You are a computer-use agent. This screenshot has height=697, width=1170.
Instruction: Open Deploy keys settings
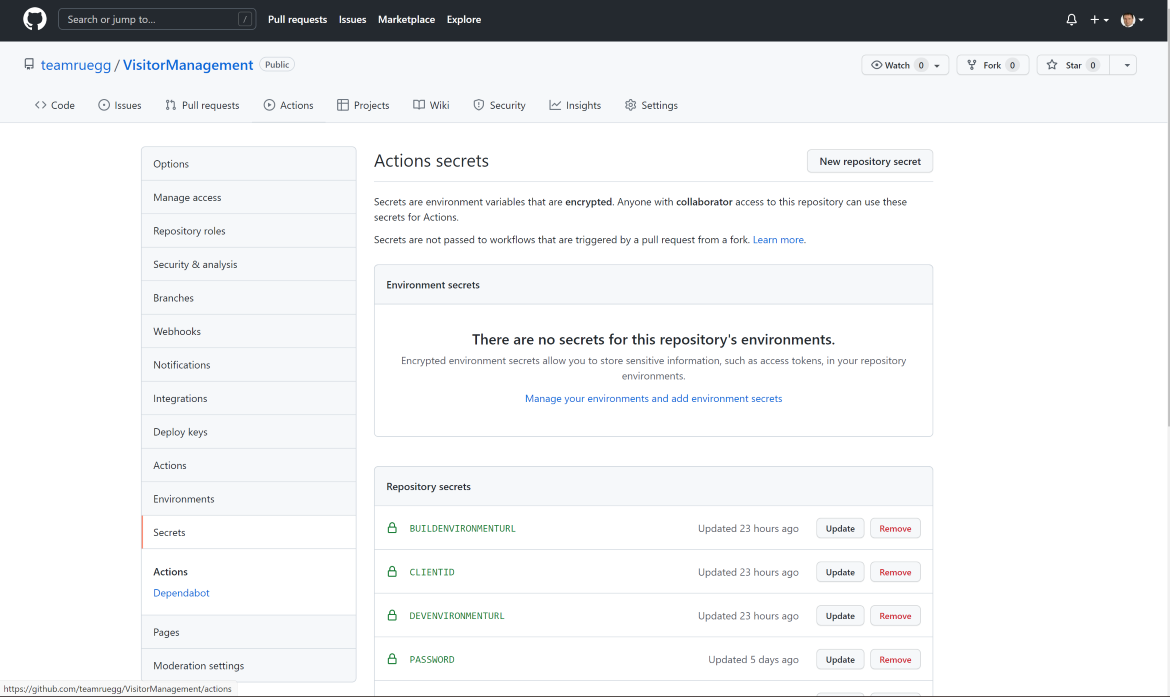point(248,432)
